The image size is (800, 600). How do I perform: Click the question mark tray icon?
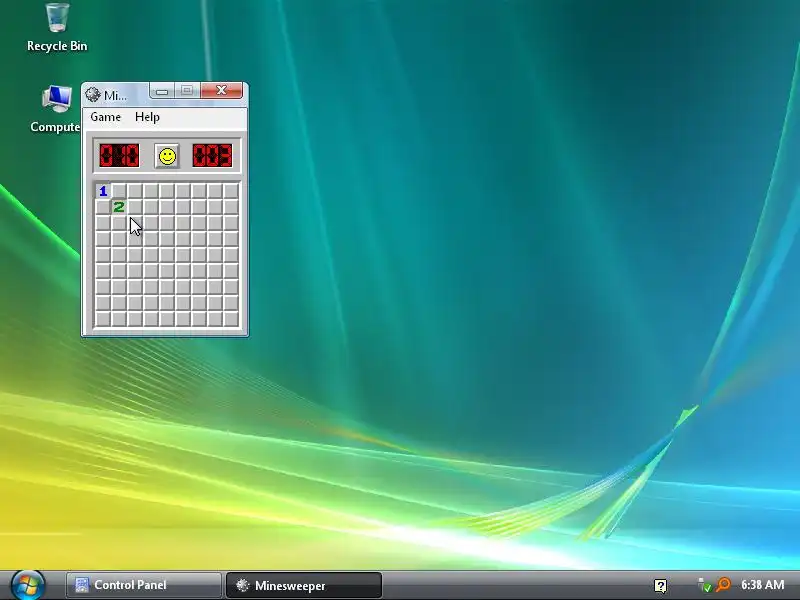coord(660,586)
